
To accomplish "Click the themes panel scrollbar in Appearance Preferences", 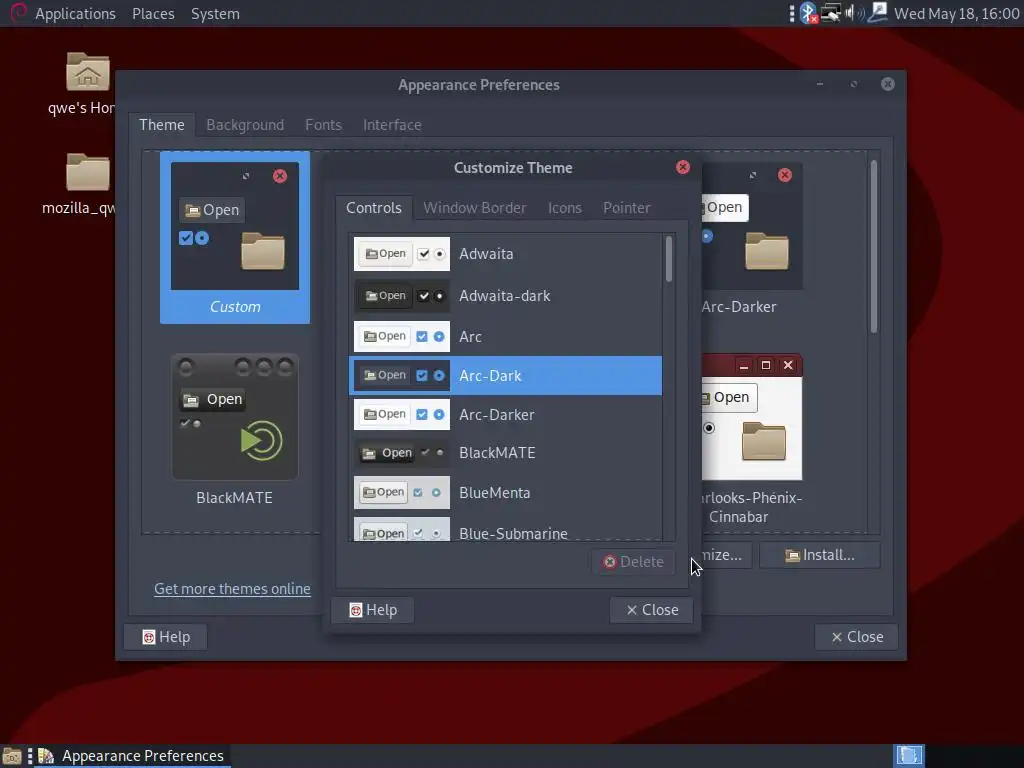I will coord(873,247).
